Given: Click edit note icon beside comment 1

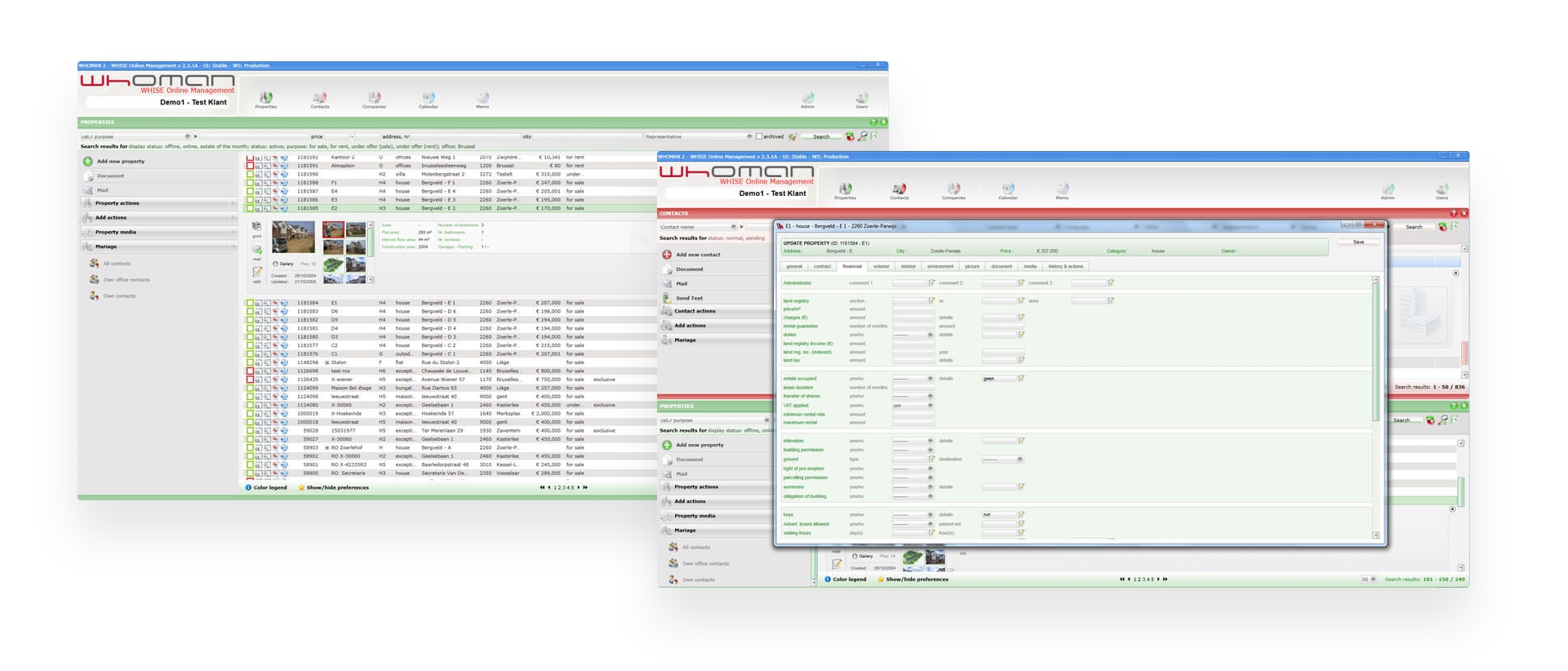Looking at the screenshot, I should pyautogui.click(x=931, y=283).
